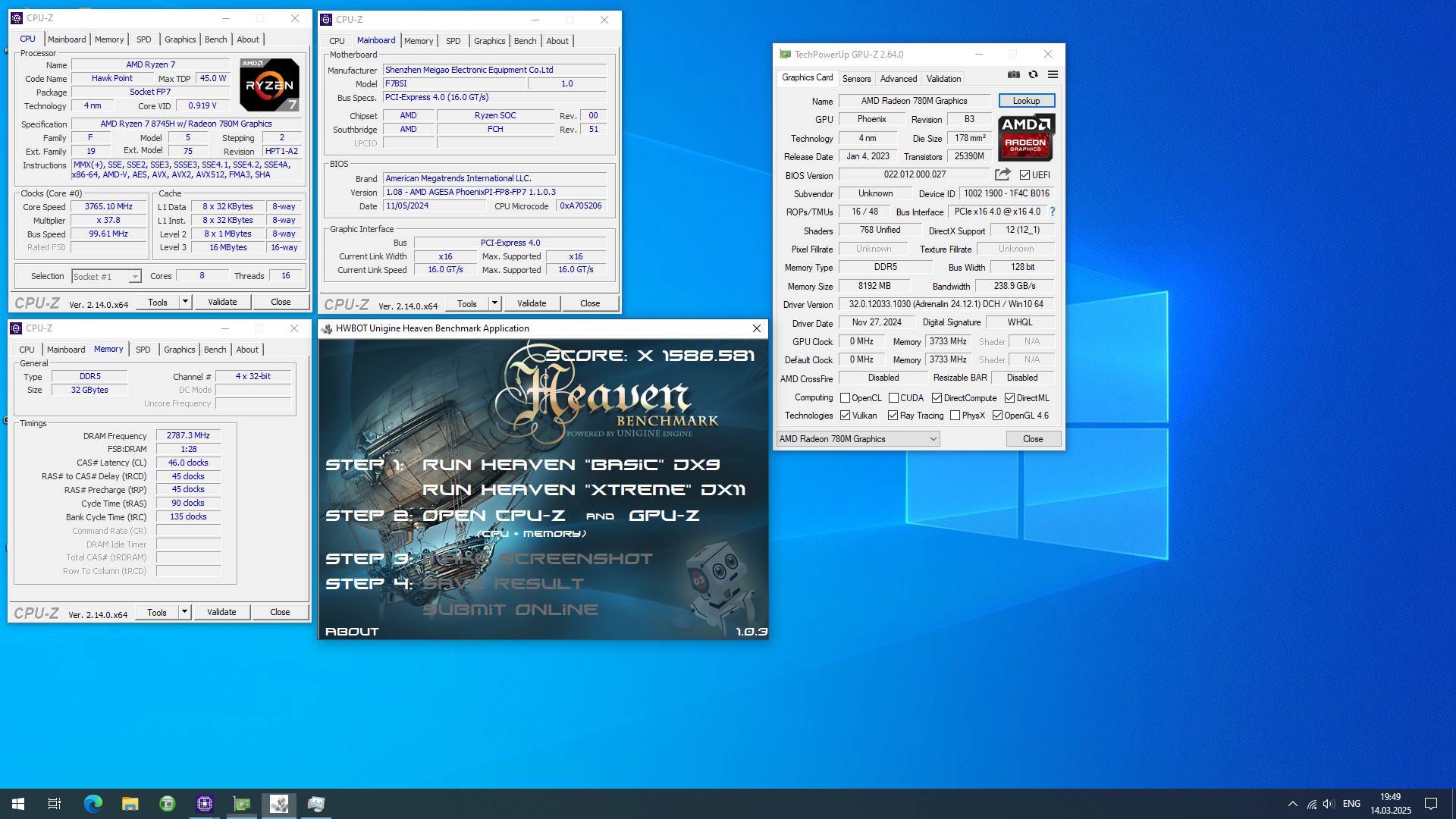
Task: Click the Lookup button in GPU-Z
Action: [1026, 101]
